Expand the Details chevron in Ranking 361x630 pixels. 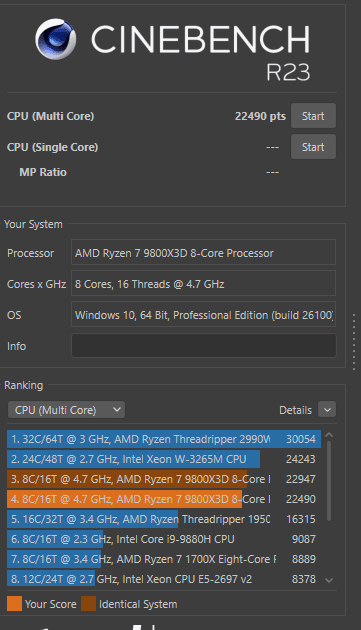tap(327, 410)
